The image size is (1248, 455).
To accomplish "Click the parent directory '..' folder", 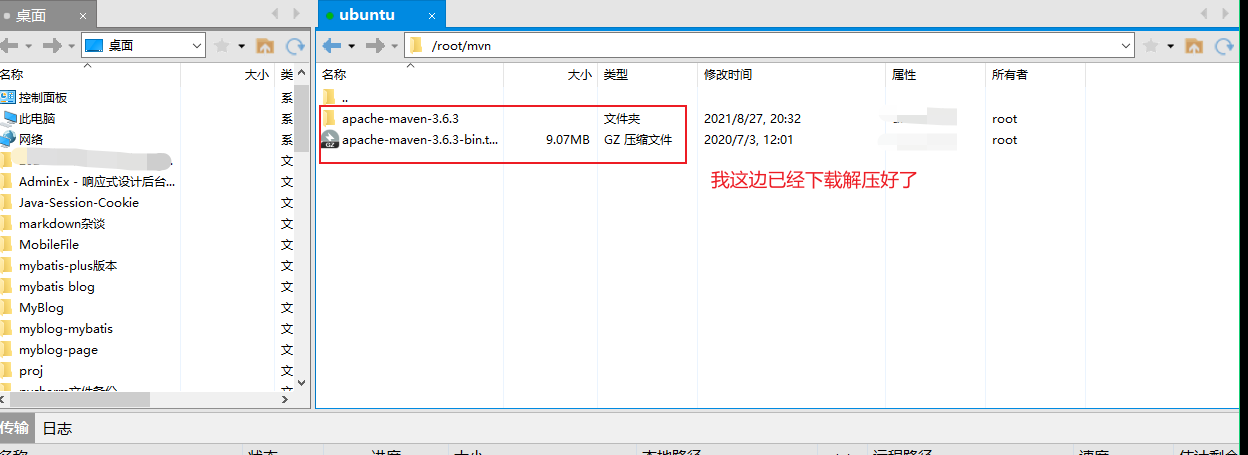I will pos(329,97).
